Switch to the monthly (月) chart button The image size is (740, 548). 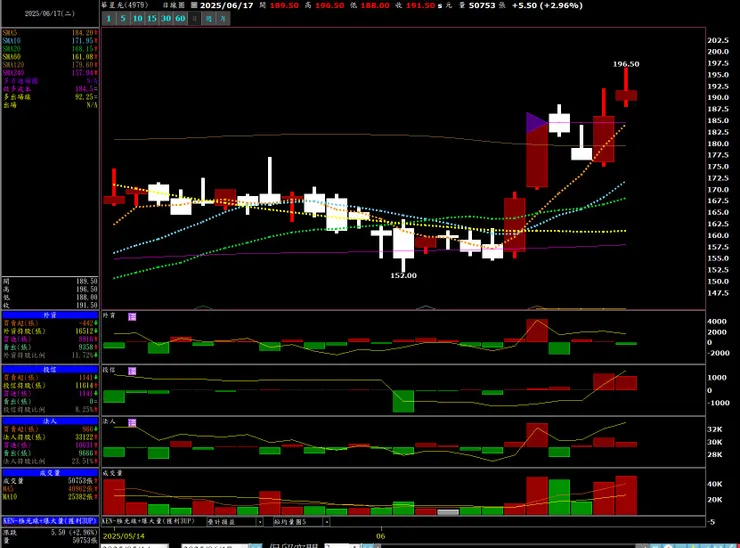[223, 18]
